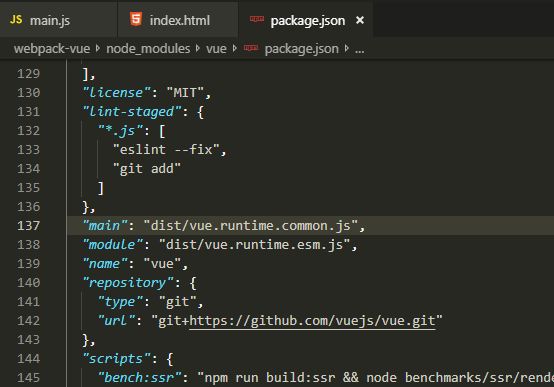Click line number 138
Screen dimensions: 554x387
(x=29, y=245)
